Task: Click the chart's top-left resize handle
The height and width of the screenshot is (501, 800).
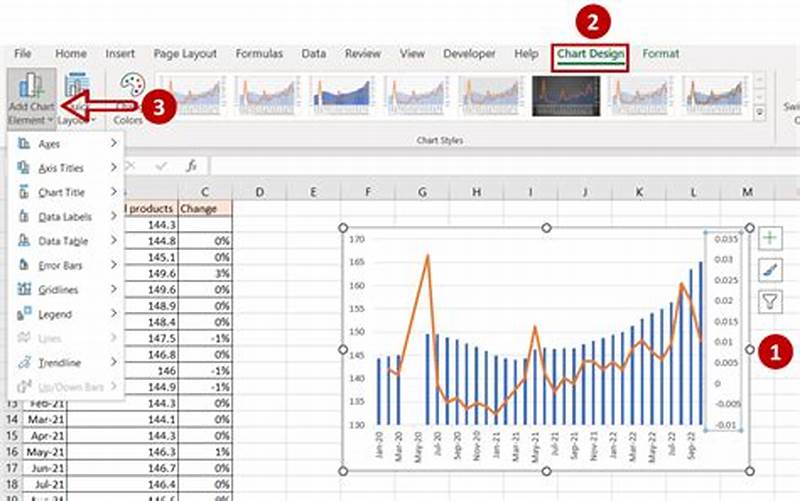Action: 343,228
